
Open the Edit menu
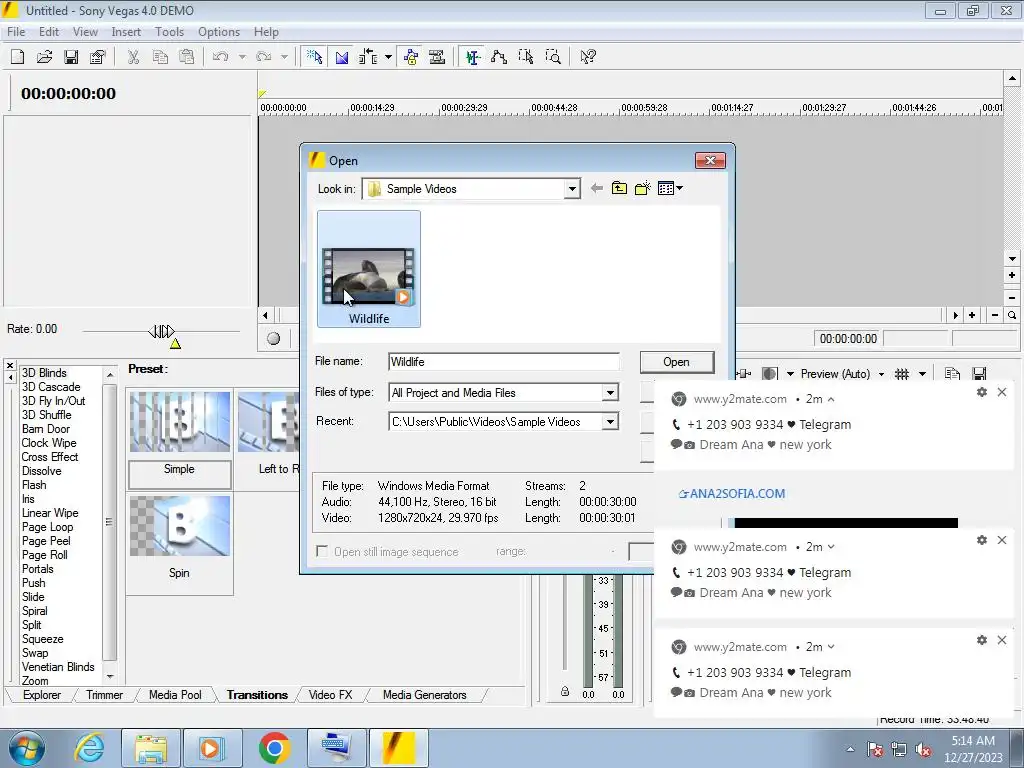tap(49, 31)
